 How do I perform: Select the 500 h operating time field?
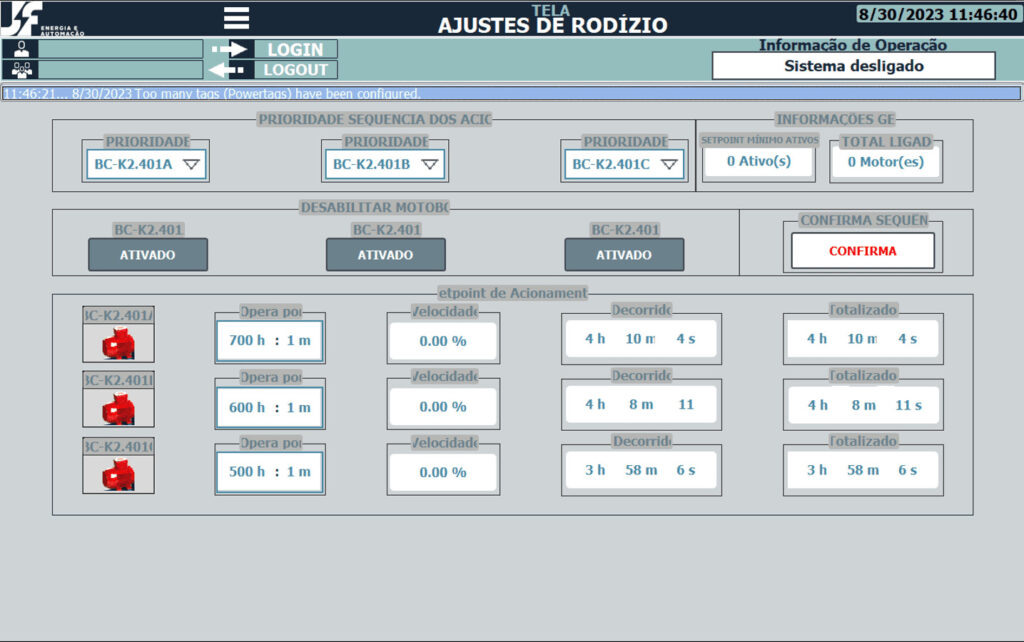pos(270,472)
